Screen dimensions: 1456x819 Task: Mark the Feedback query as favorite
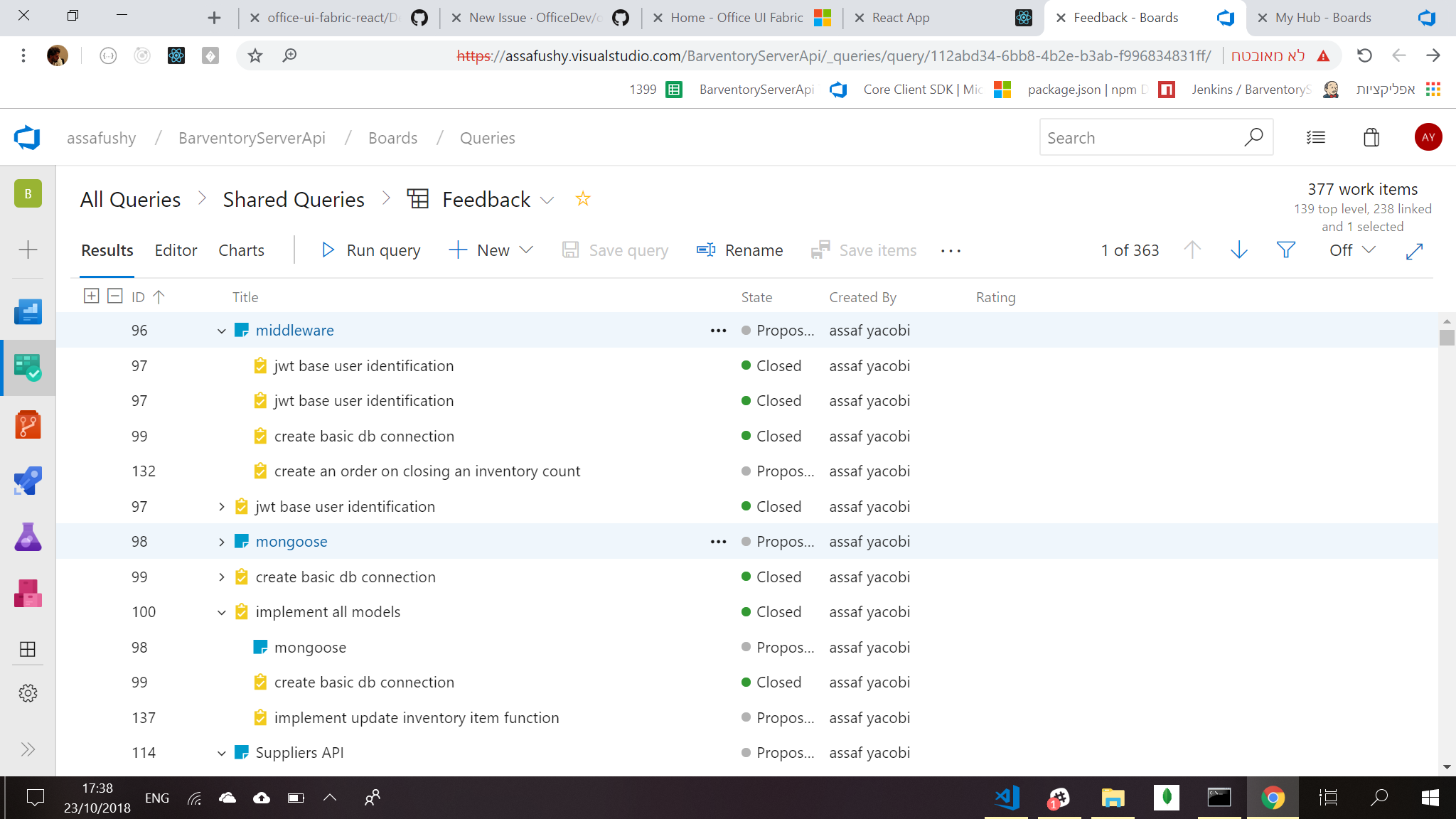[x=582, y=199]
